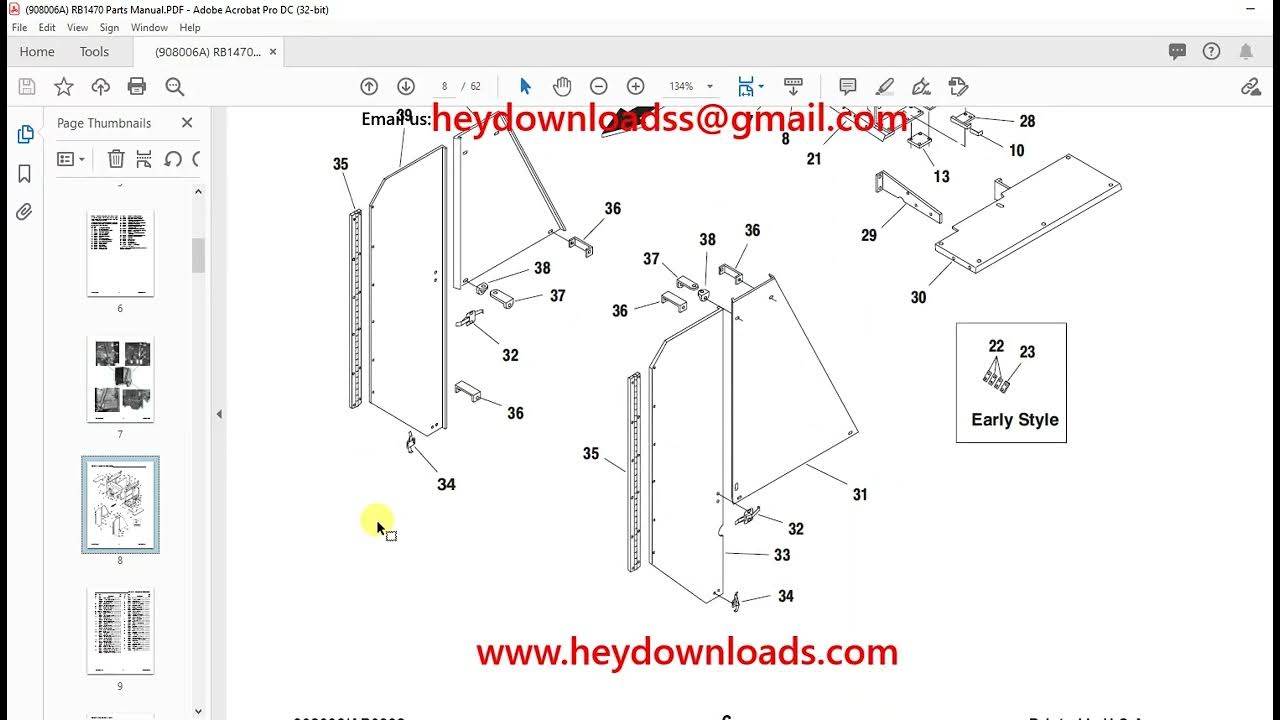Select page 6 thumbnail

point(120,254)
